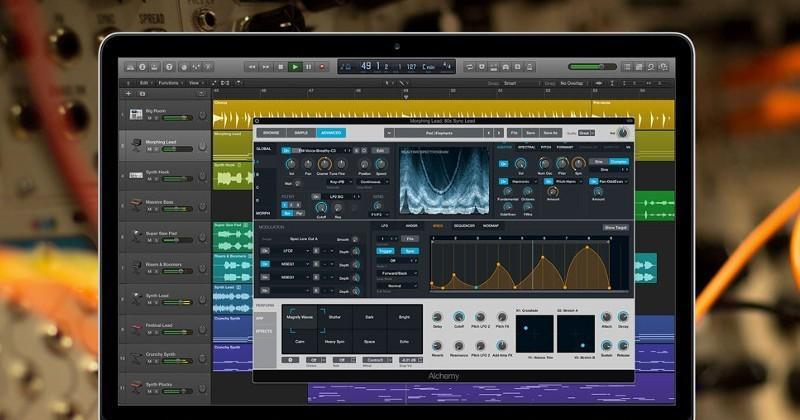Mute the Morphing Lead track
This screenshot has height=420, width=800.
pyautogui.click(x=149, y=149)
